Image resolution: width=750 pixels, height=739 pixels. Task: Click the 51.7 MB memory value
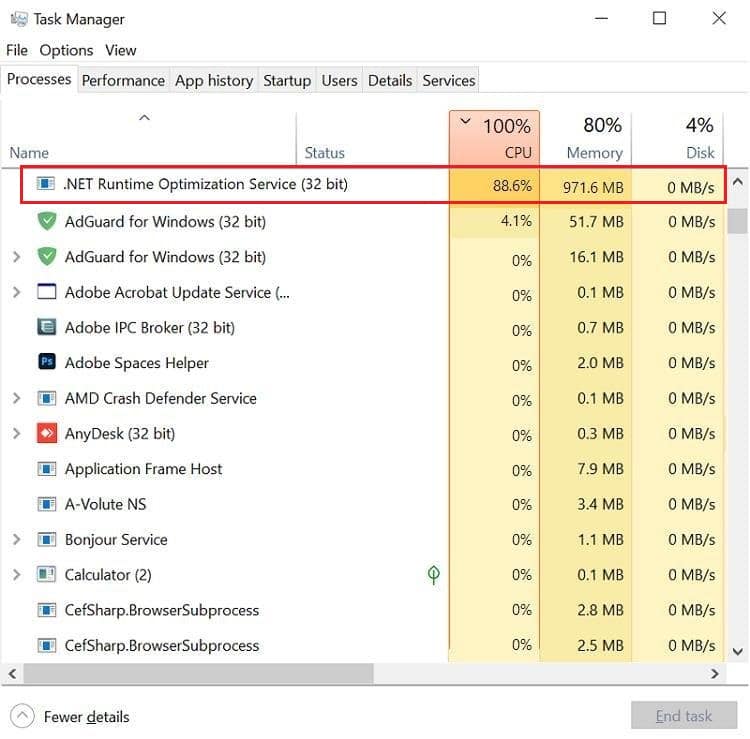[x=596, y=221]
